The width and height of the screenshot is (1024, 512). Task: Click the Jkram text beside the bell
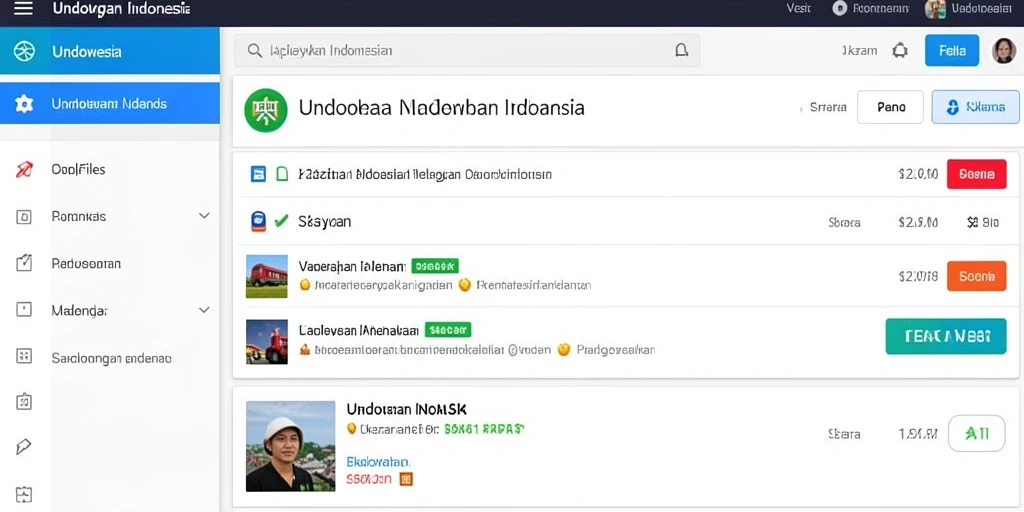point(859,50)
